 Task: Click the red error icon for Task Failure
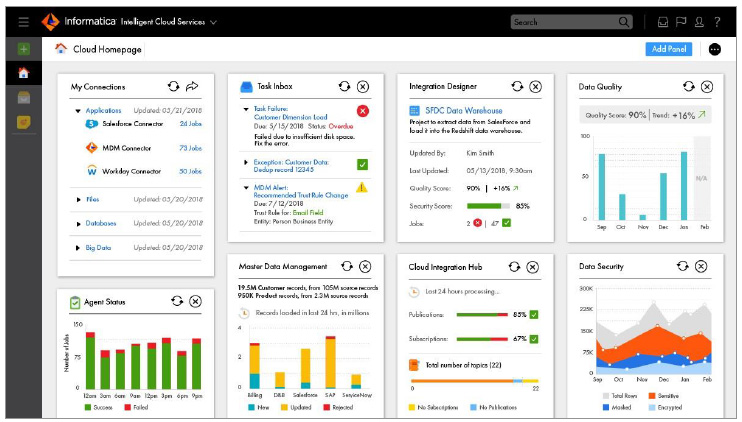362,111
